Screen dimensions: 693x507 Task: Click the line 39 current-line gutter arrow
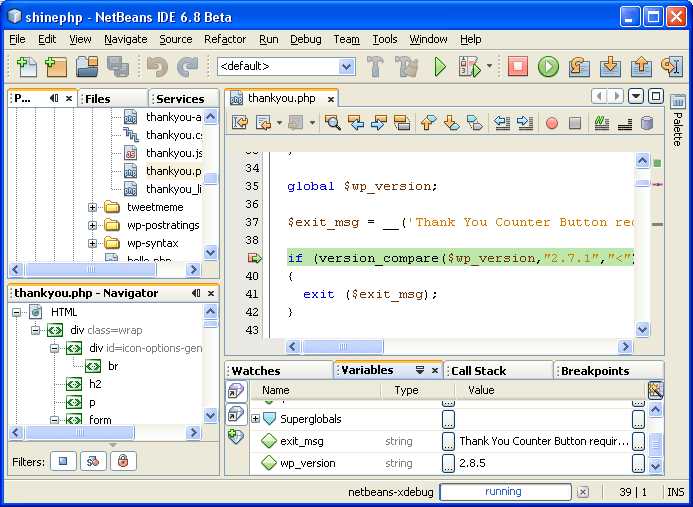pyautogui.click(x=254, y=258)
